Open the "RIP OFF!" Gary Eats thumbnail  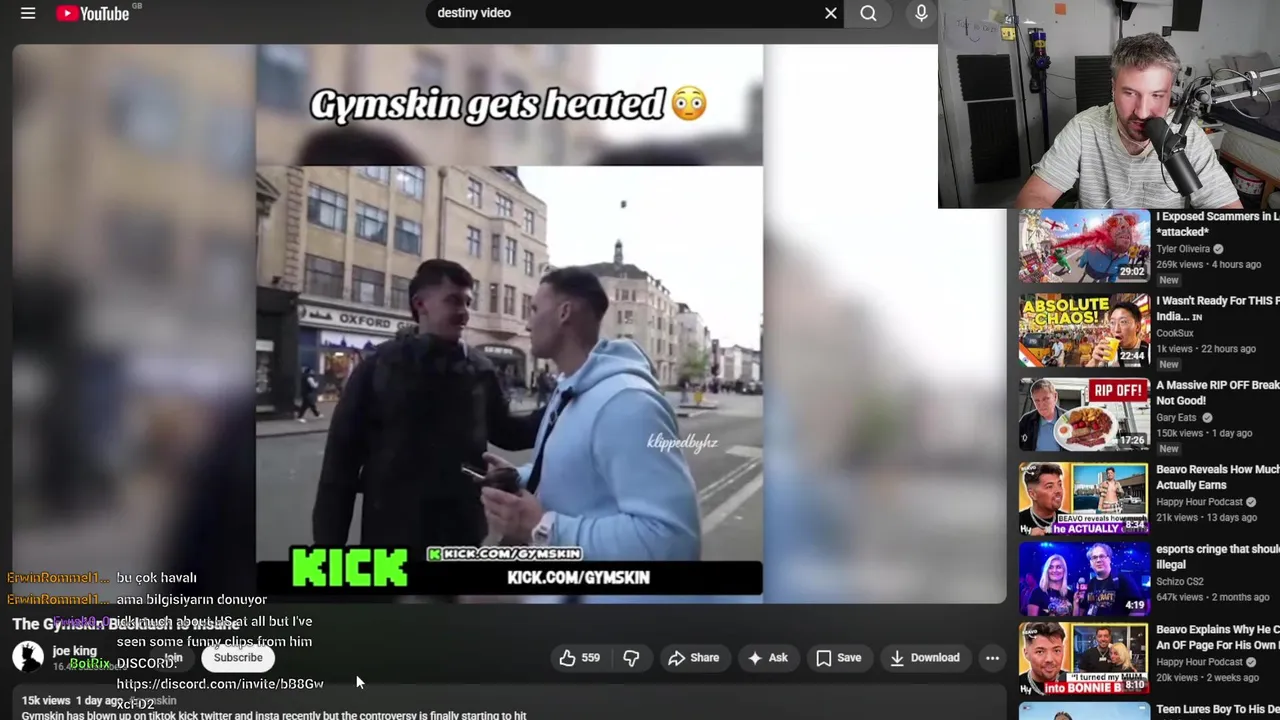pos(1084,414)
